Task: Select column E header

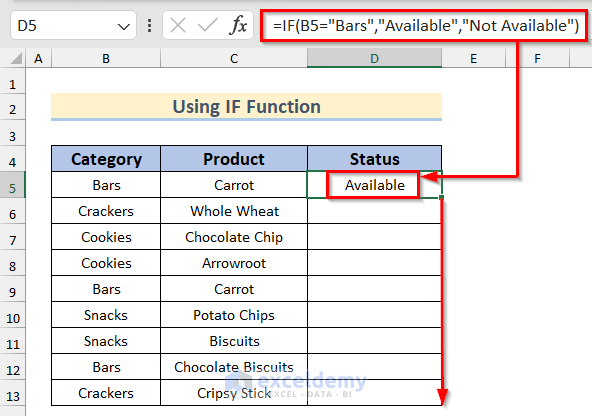Action: click(x=473, y=59)
